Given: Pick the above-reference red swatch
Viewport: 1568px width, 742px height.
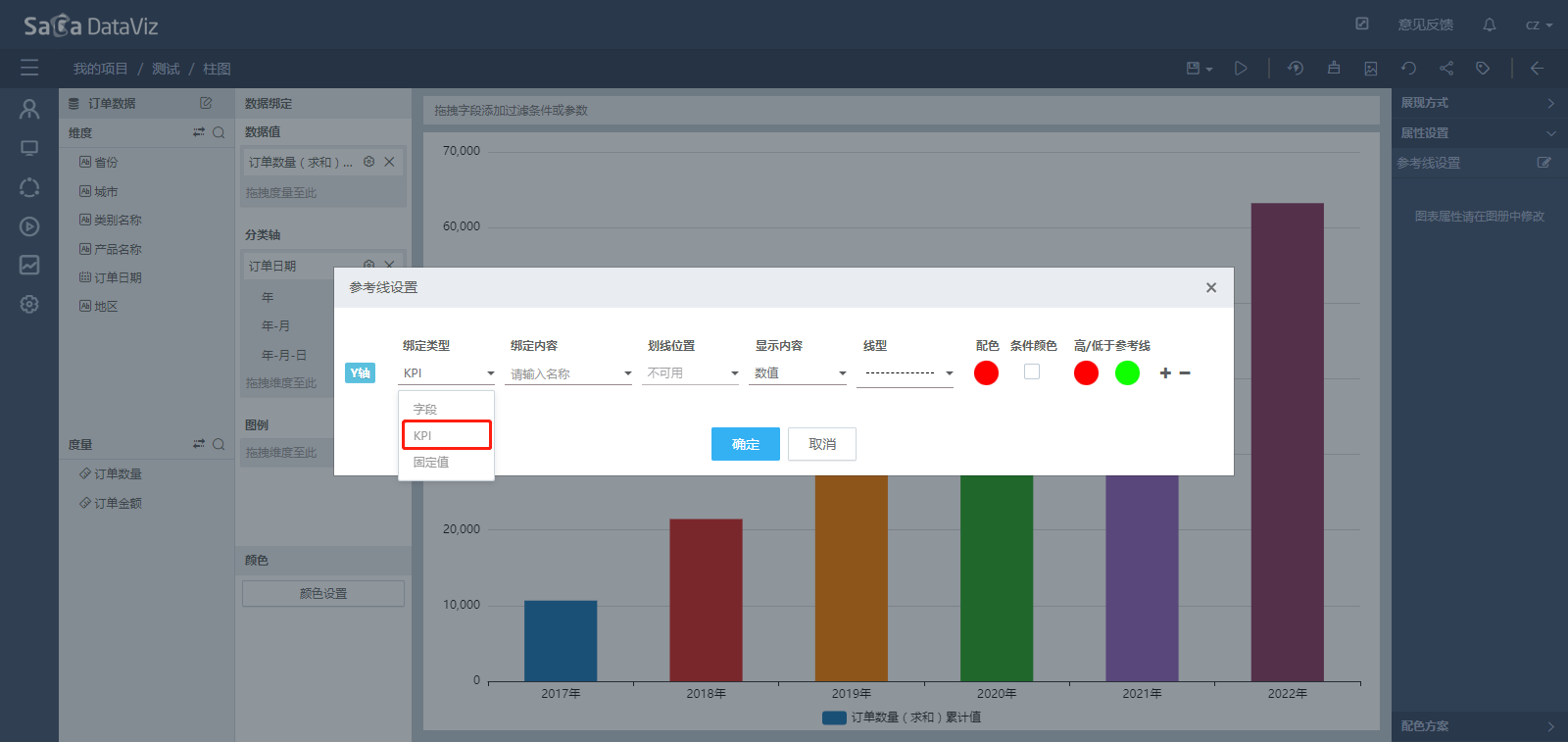Looking at the screenshot, I should (1086, 372).
